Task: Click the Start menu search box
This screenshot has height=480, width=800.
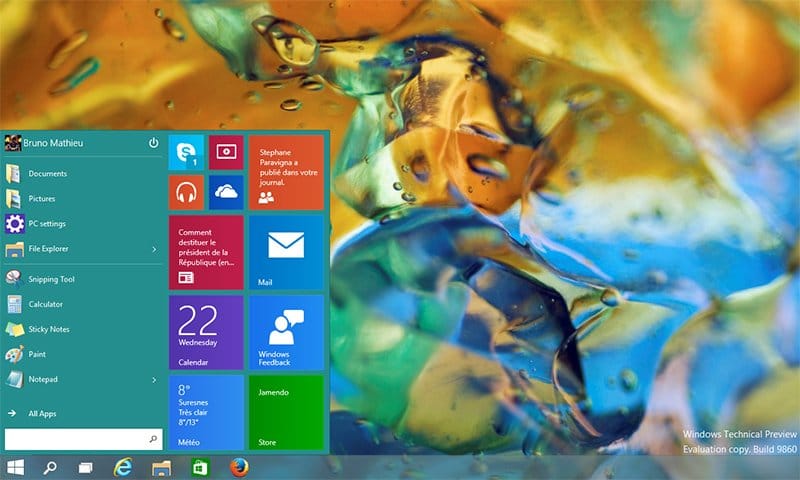Action: point(84,439)
